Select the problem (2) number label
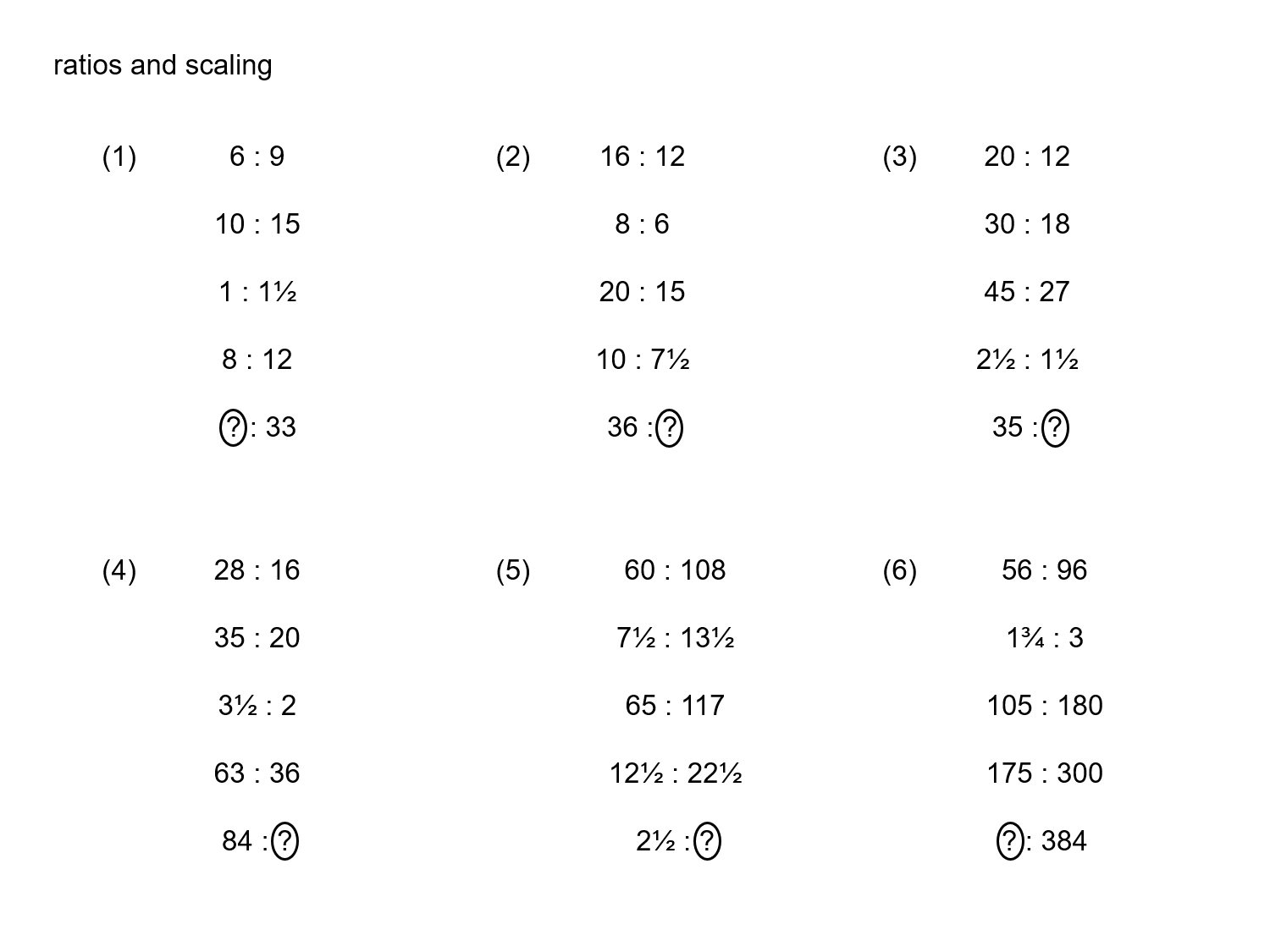 click(x=513, y=157)
